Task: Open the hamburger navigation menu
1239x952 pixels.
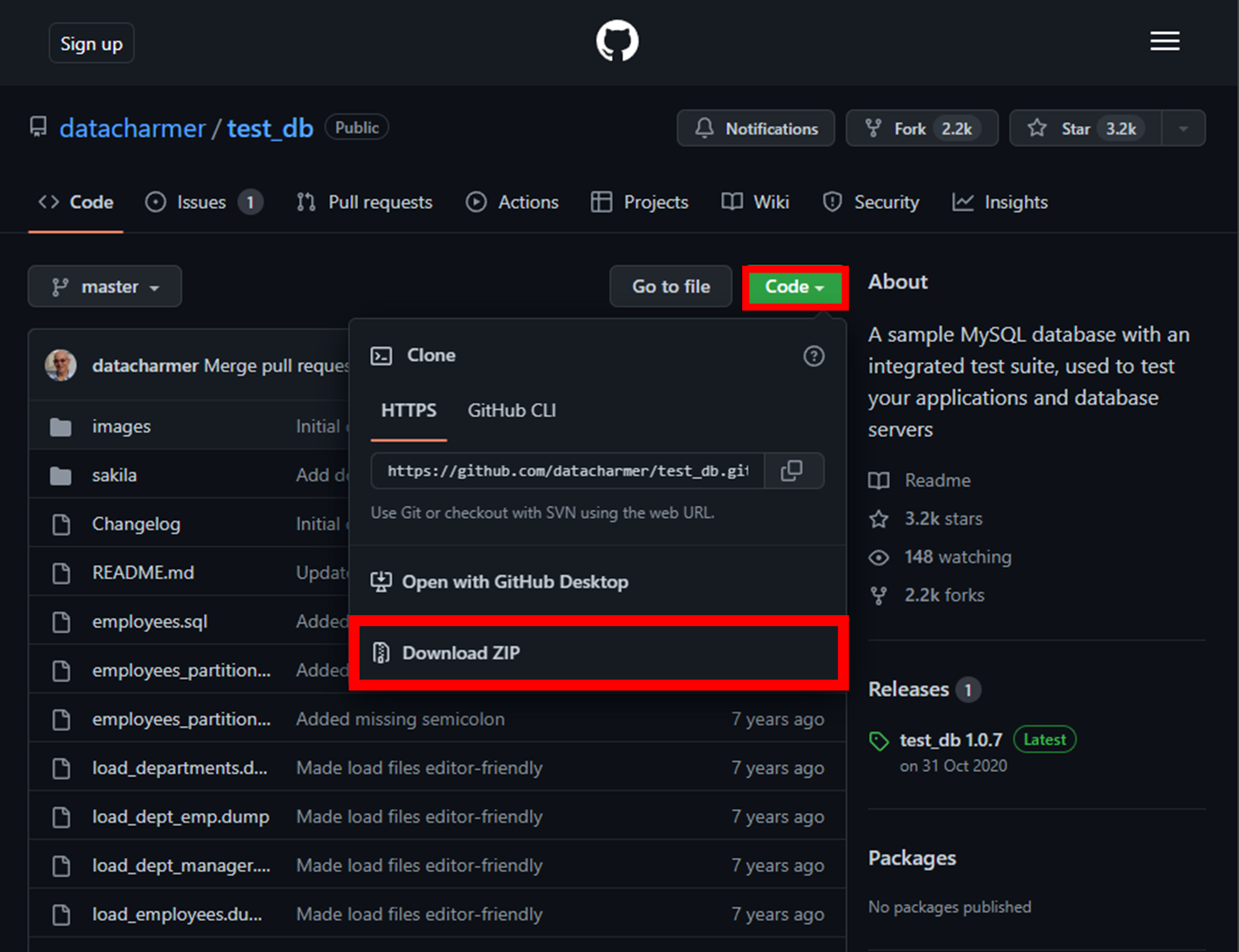Action: coord(1165,41)
